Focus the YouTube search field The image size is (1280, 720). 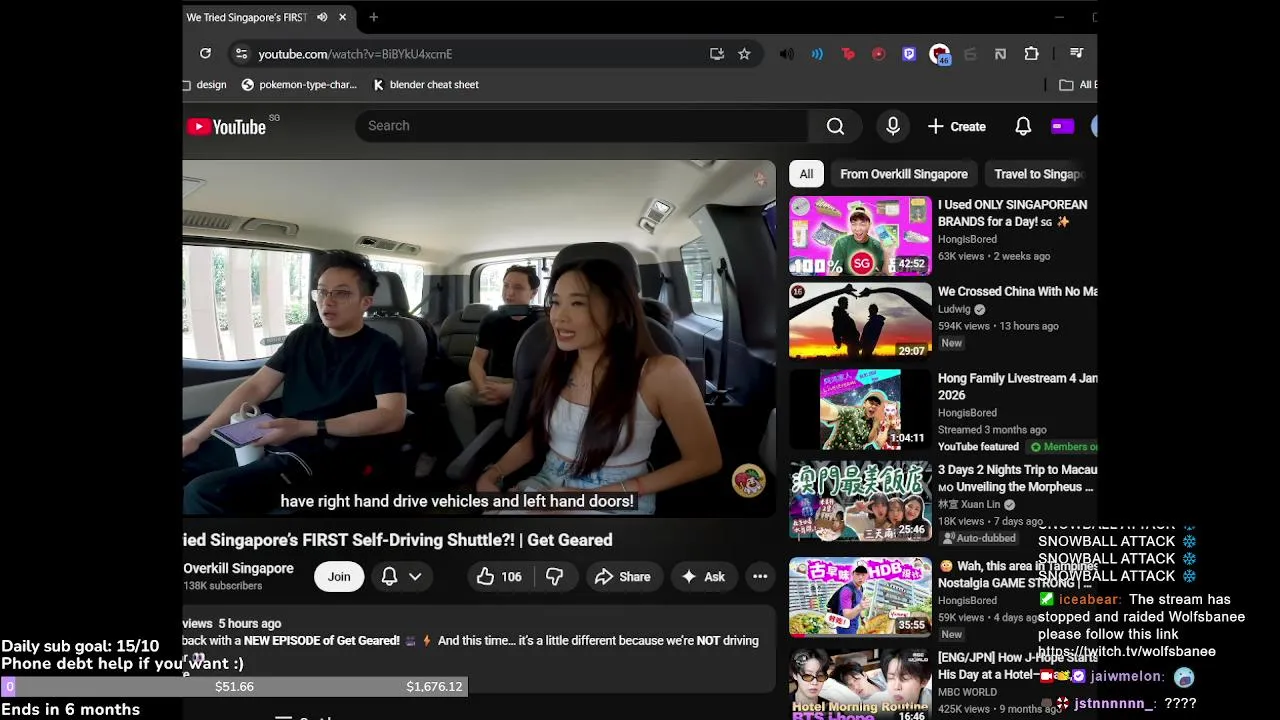580,126
